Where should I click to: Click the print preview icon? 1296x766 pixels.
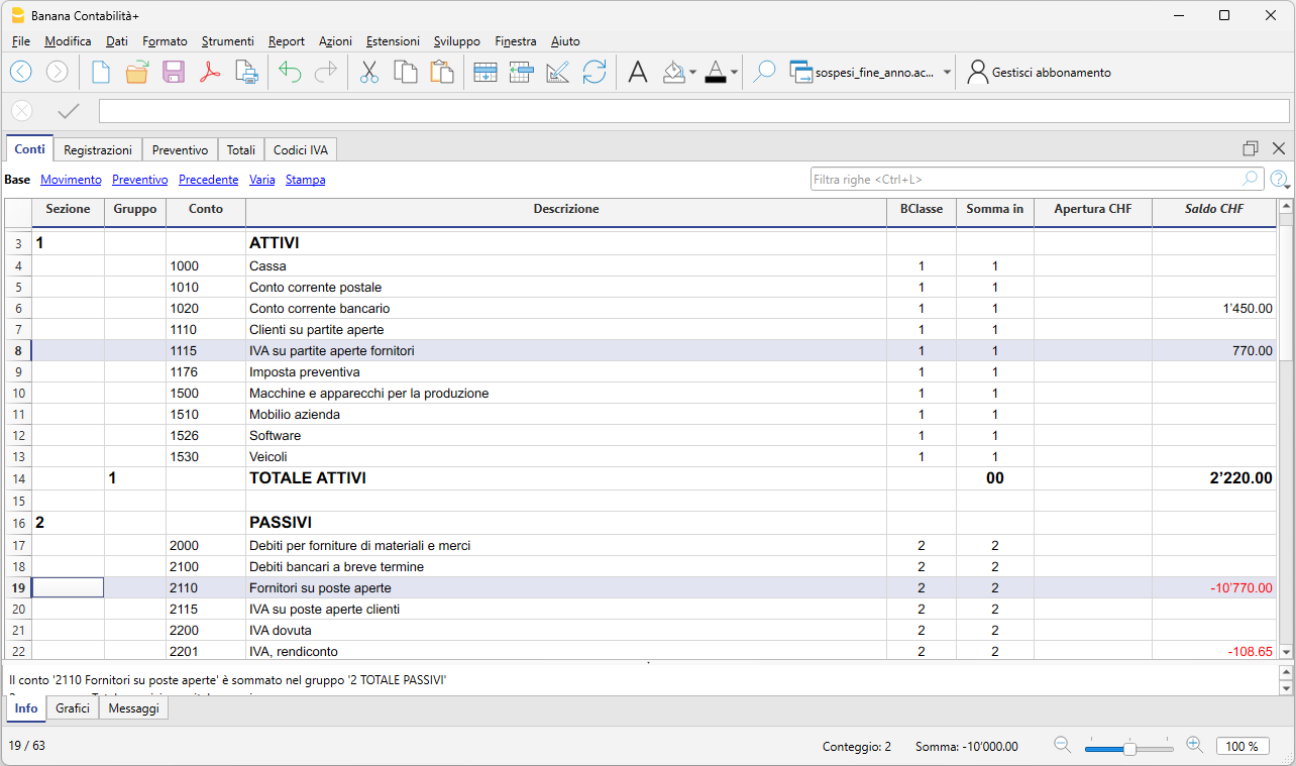(246, 72)
